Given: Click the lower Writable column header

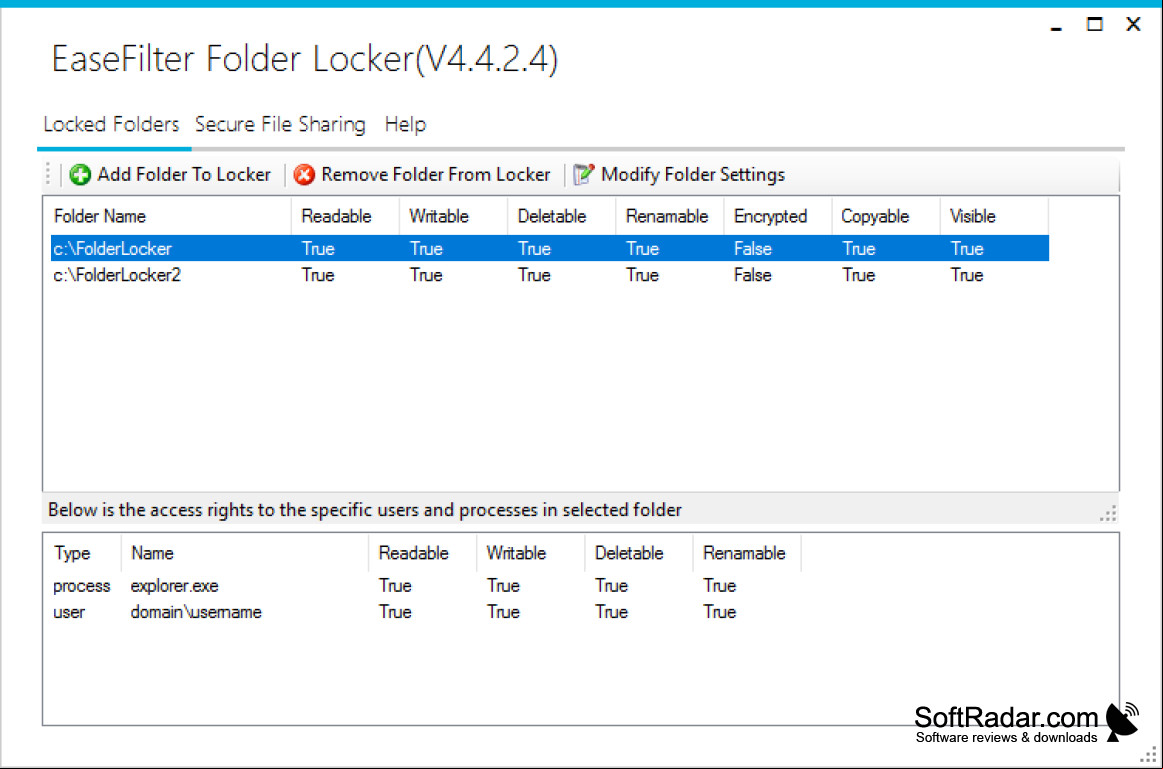Looking at the screenshot, I should pos(530,552).
